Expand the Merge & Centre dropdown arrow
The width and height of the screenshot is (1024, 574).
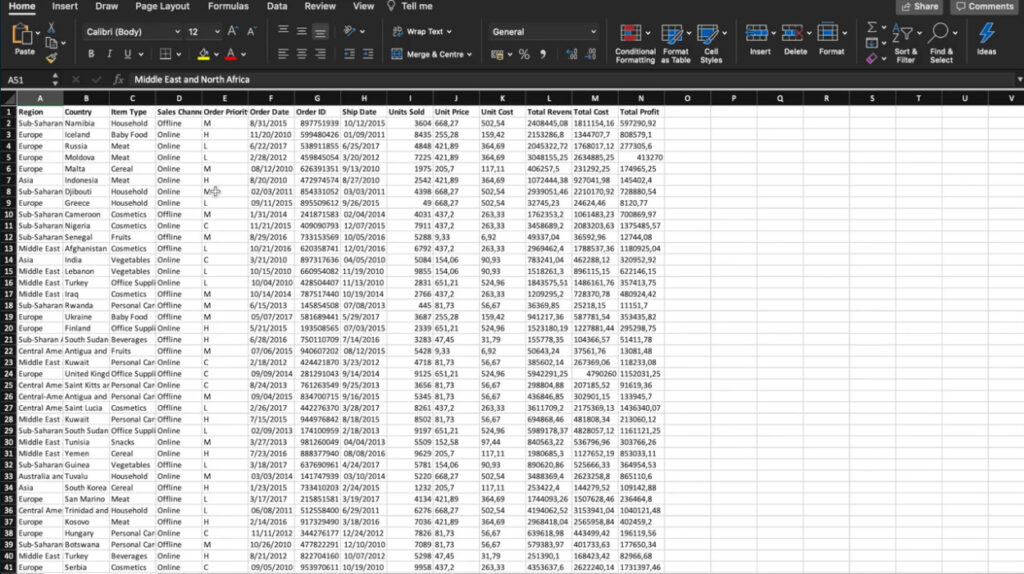pos(473,54)
